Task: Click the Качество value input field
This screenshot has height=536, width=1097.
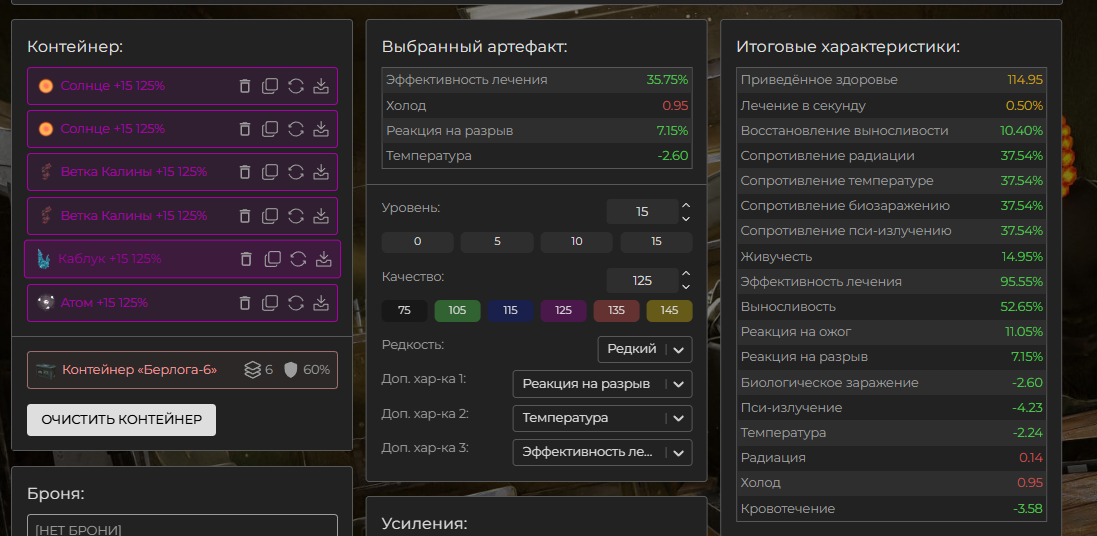Action: point(642,280)
